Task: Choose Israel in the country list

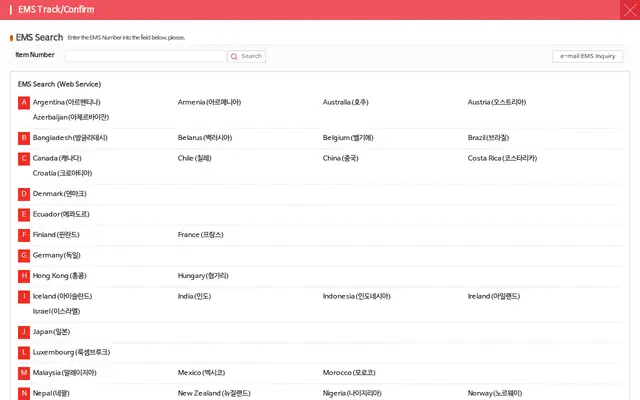Action: click(x=56, y=311)
